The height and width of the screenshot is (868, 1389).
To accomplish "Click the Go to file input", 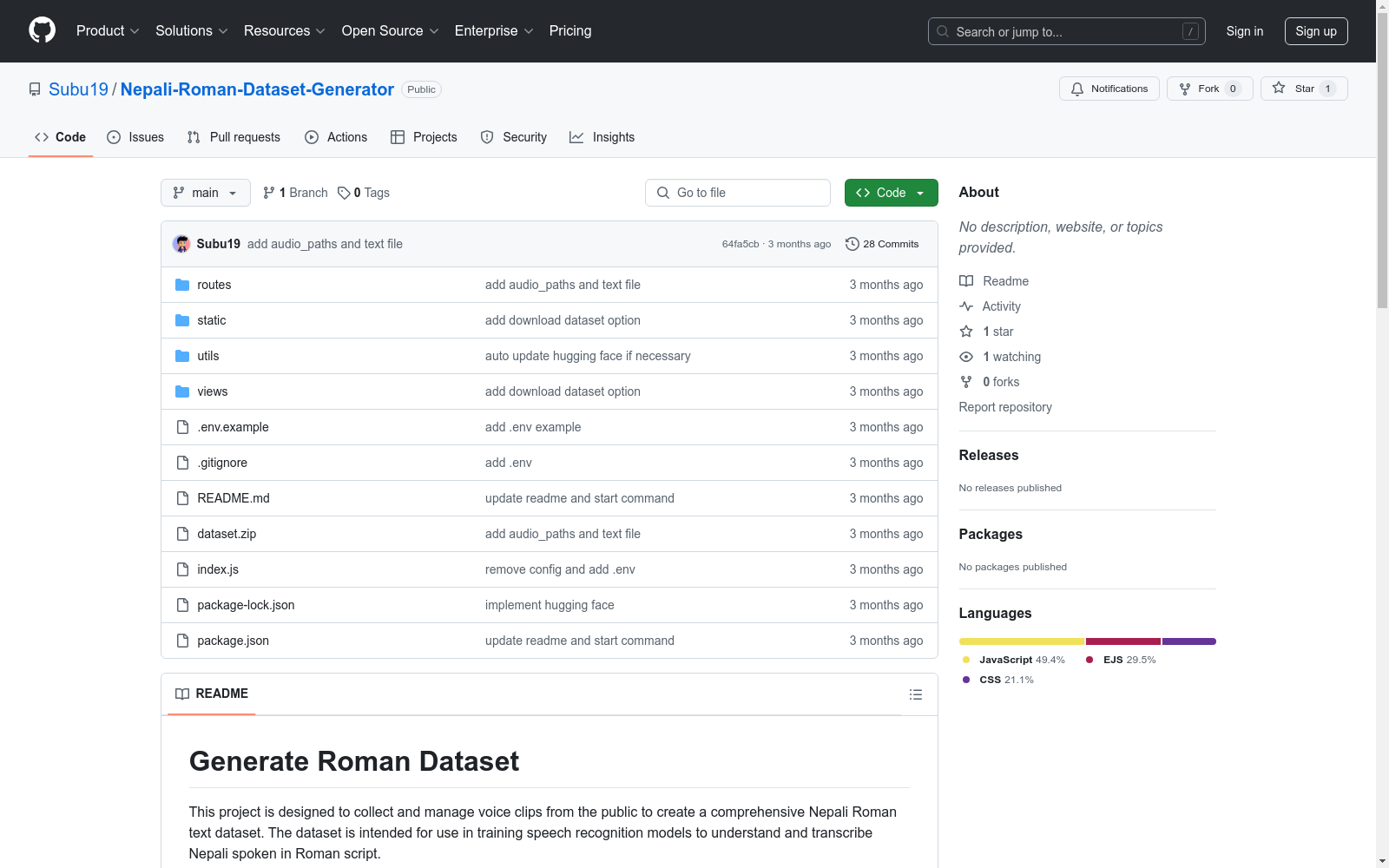I will pos(738,193).
